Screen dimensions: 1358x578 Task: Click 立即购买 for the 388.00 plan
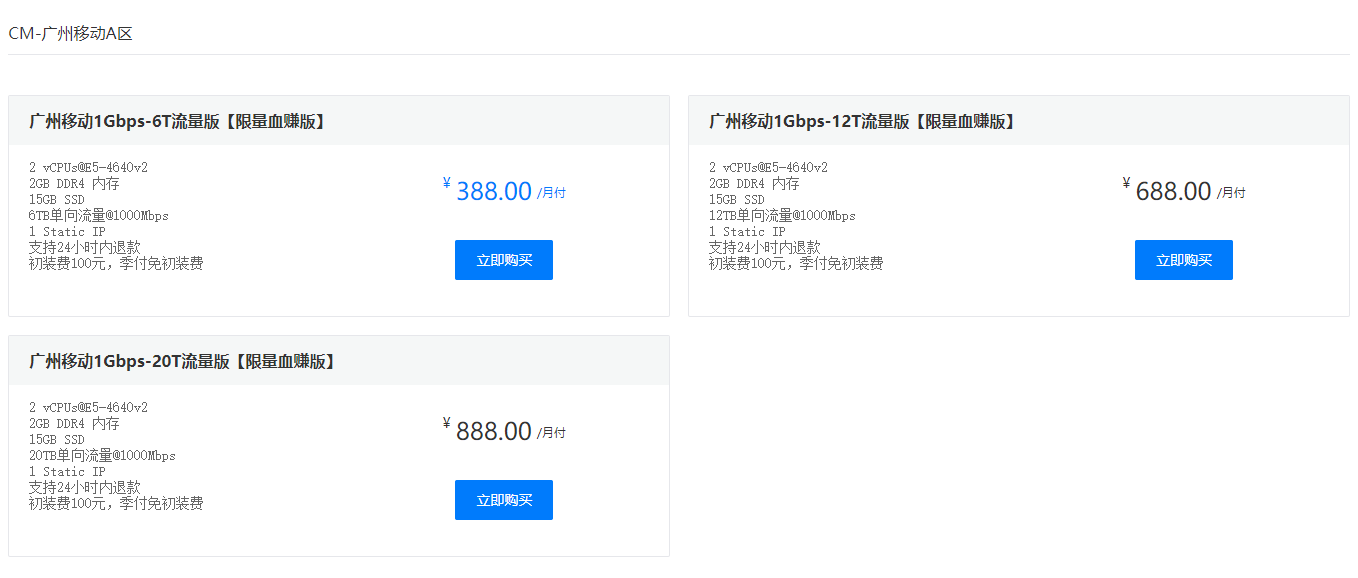504,260
